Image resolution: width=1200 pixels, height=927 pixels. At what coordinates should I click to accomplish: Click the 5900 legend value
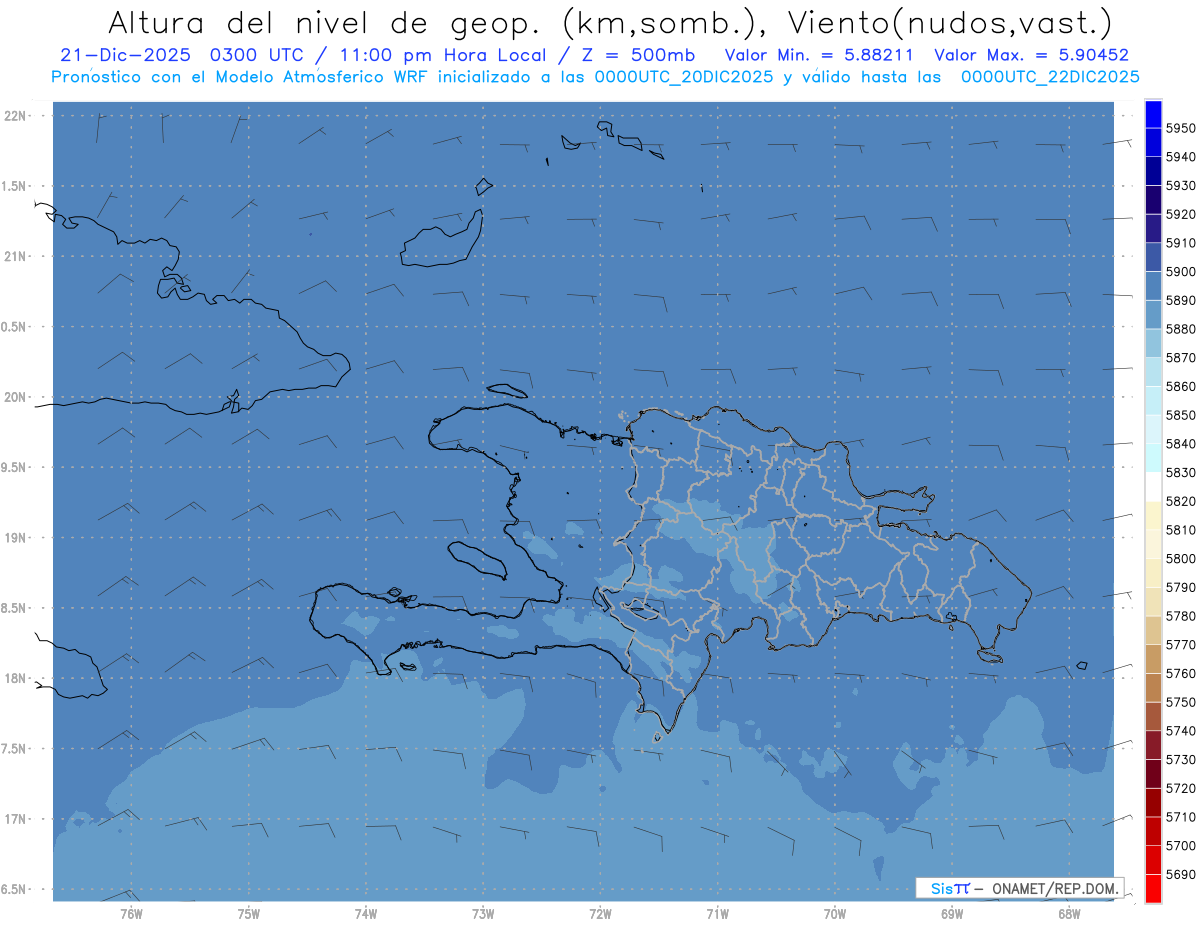point(1181,271)
